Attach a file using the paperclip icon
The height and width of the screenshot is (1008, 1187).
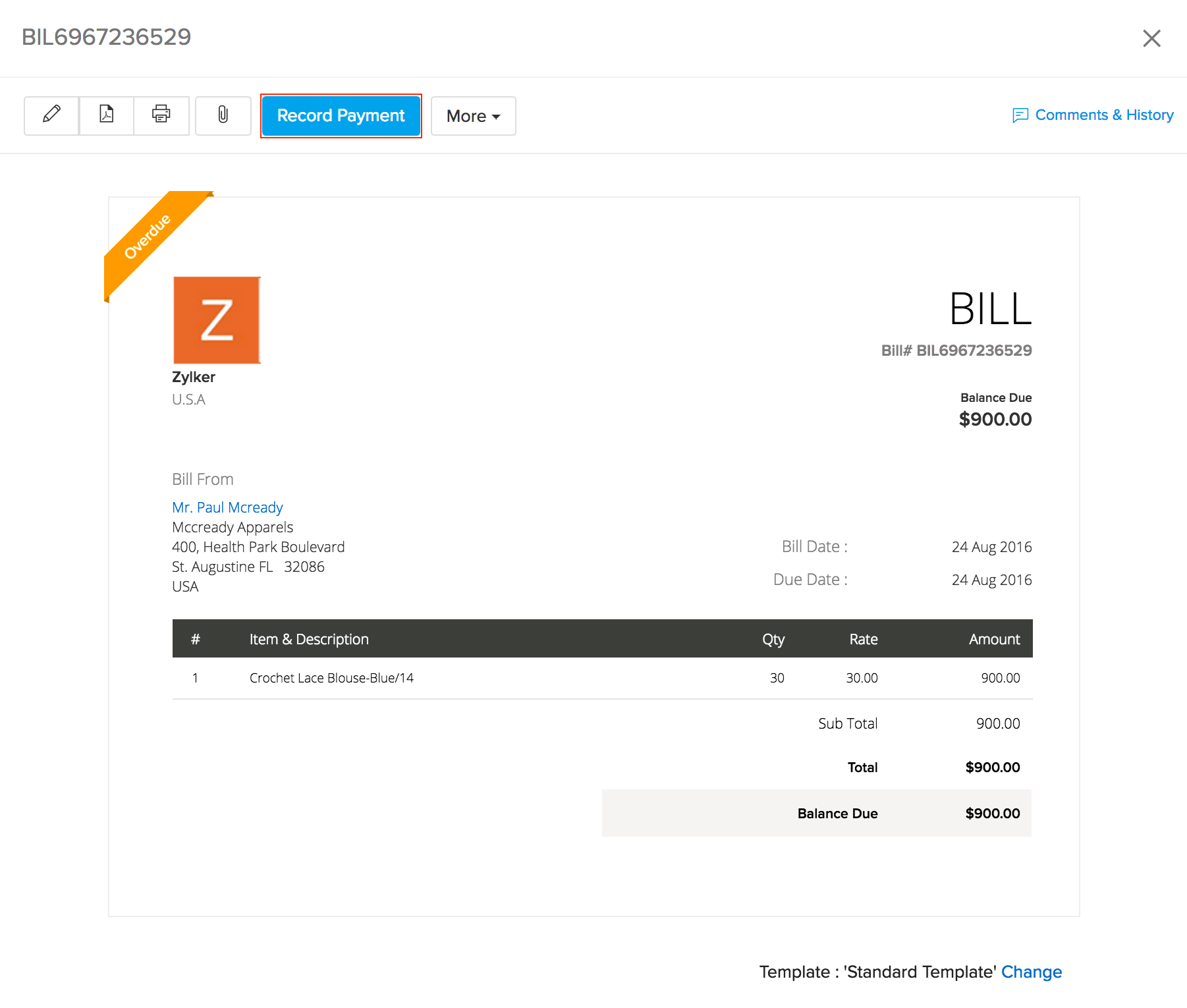point(223,115)
